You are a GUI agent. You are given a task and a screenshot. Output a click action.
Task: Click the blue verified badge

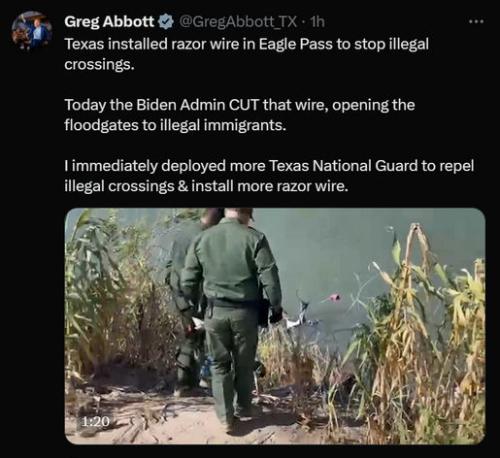click(x=165, y=22)
